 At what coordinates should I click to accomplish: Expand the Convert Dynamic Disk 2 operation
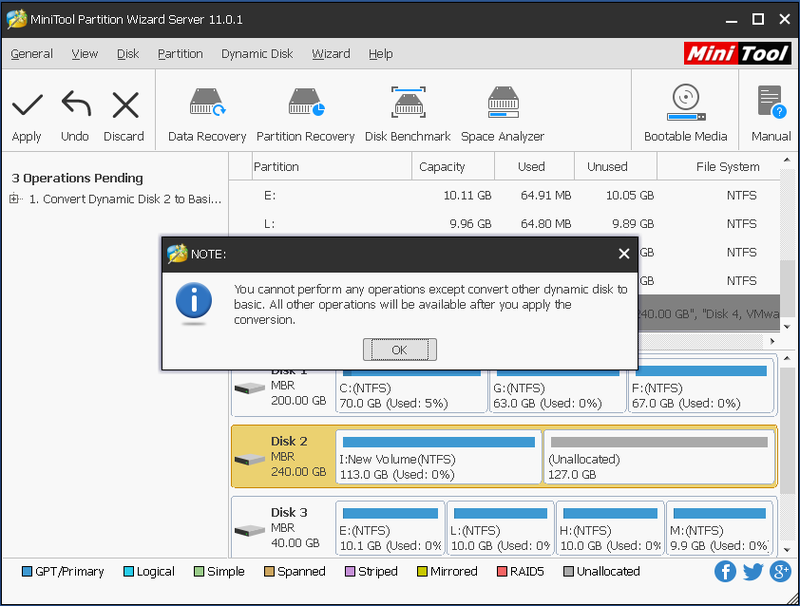(x=14, y=198)
